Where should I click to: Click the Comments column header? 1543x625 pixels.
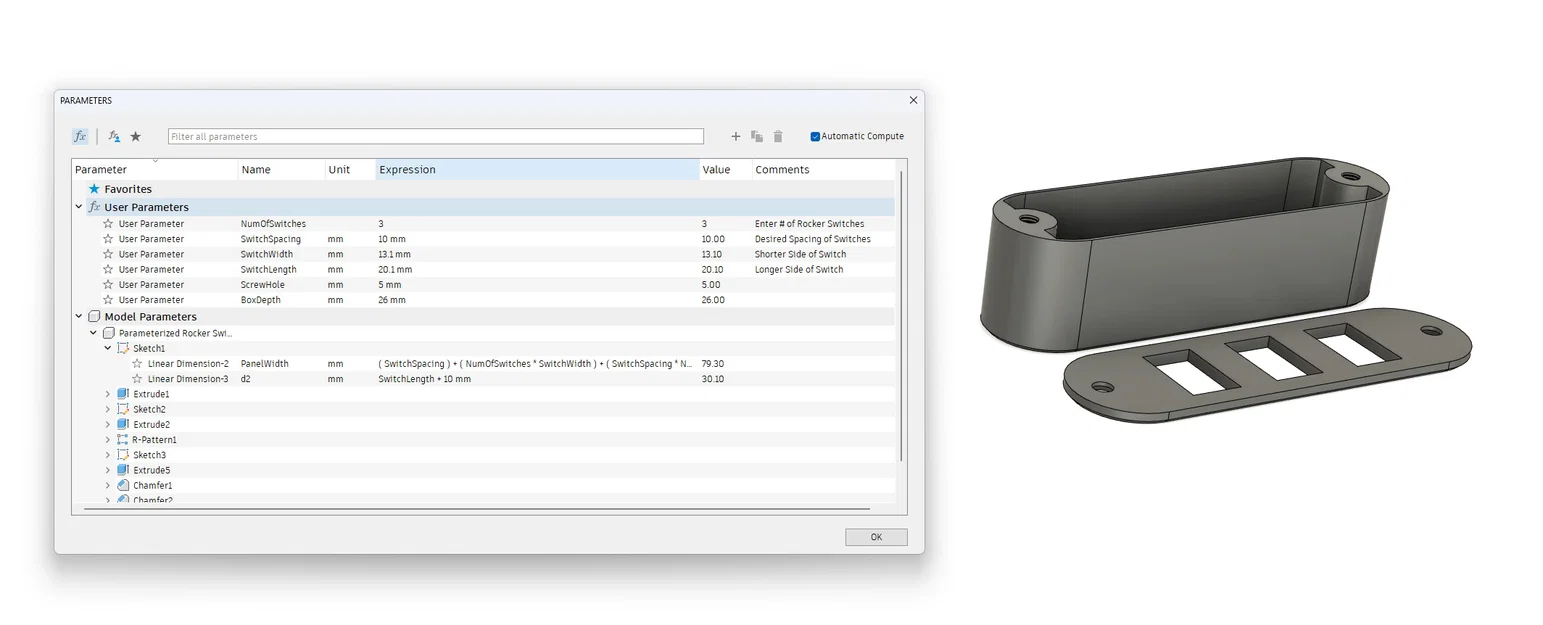[x=823, y=170]
